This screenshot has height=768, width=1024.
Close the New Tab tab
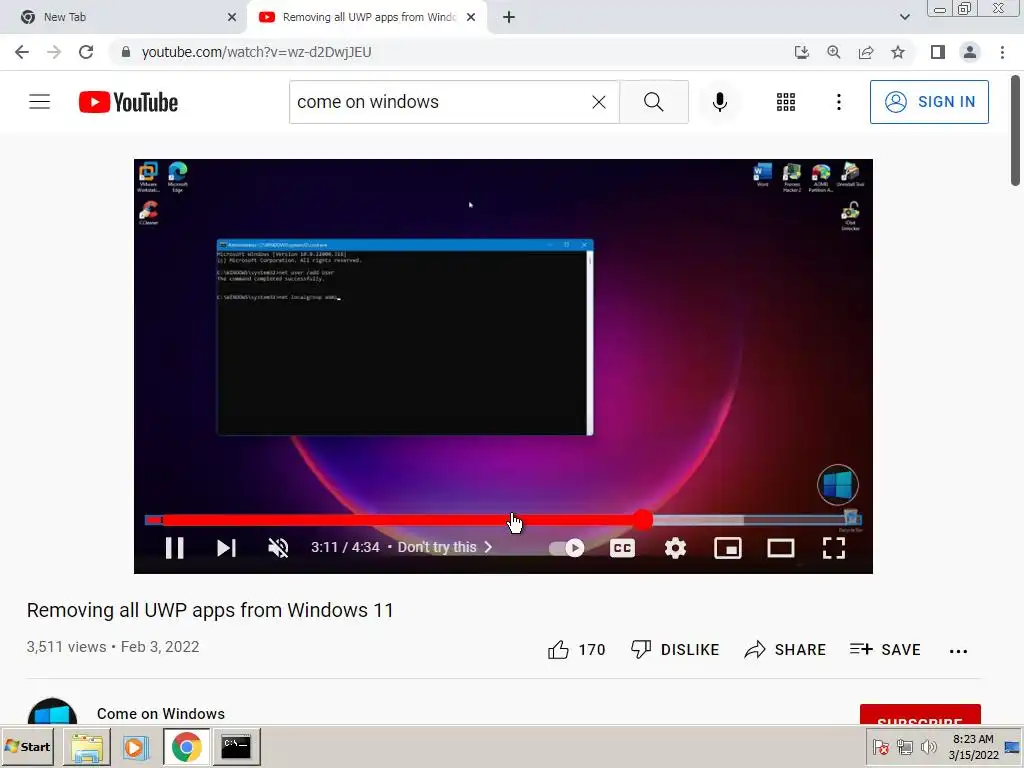coord(232,17)
